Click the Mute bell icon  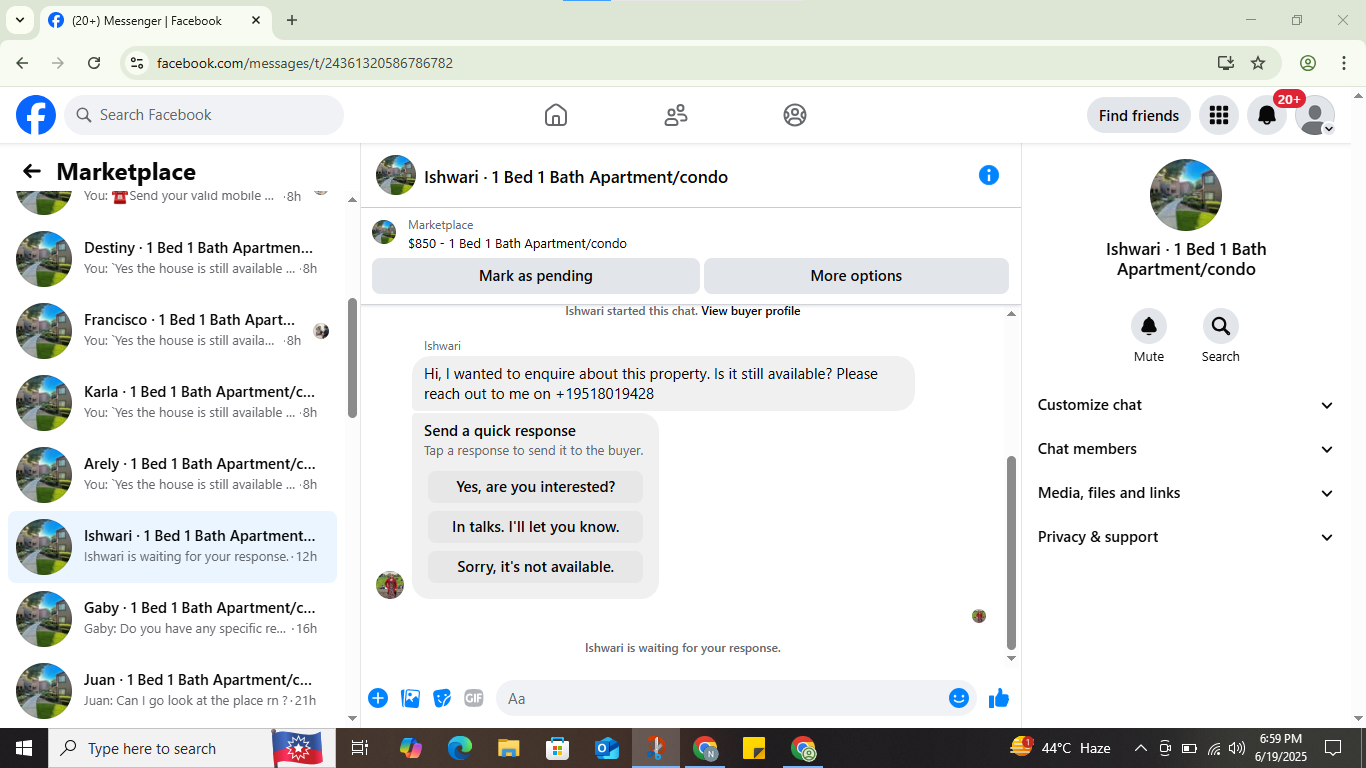click(1149, 326)
